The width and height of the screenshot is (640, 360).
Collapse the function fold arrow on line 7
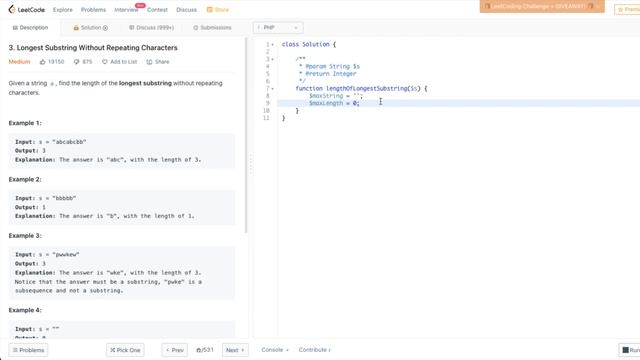coord(273,89)
